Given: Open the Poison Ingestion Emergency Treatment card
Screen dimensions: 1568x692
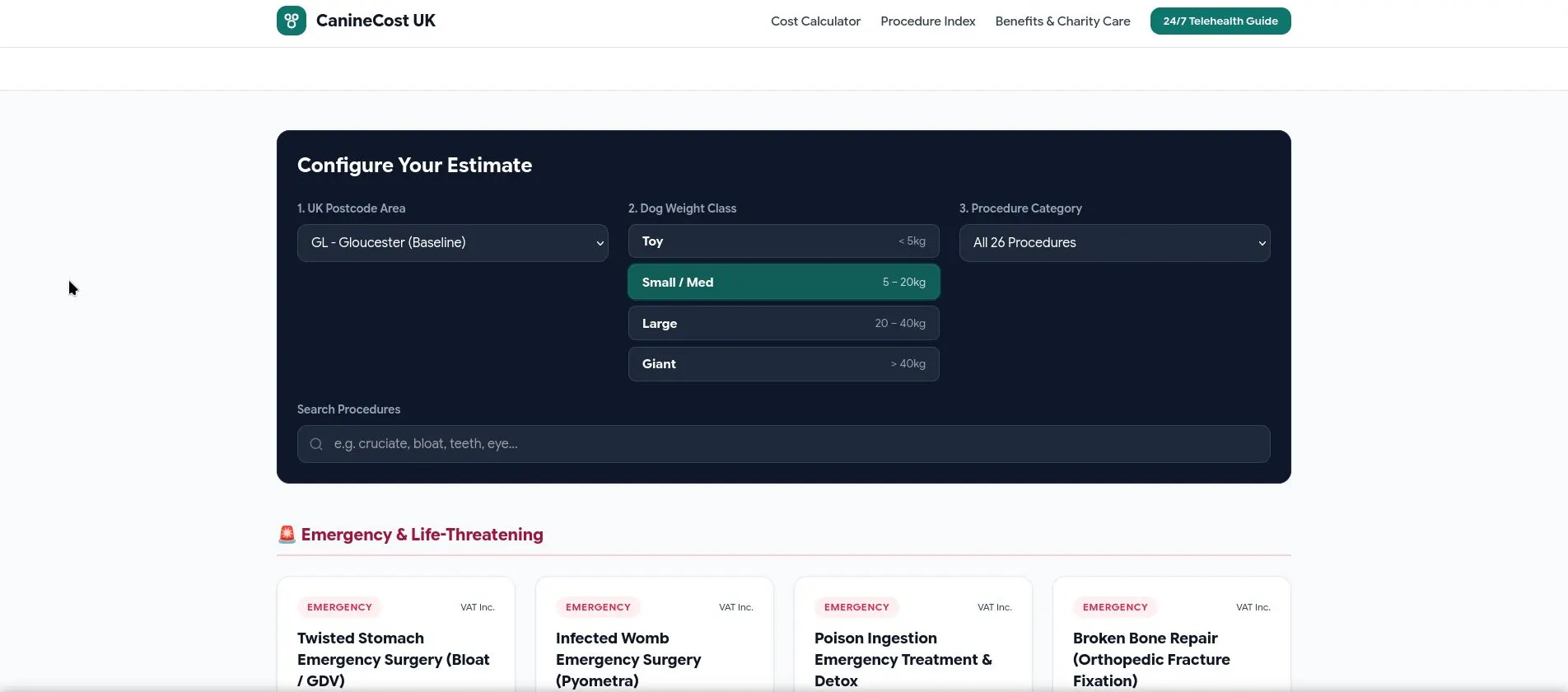Looking at the screenshot, I should pos(913,634).
